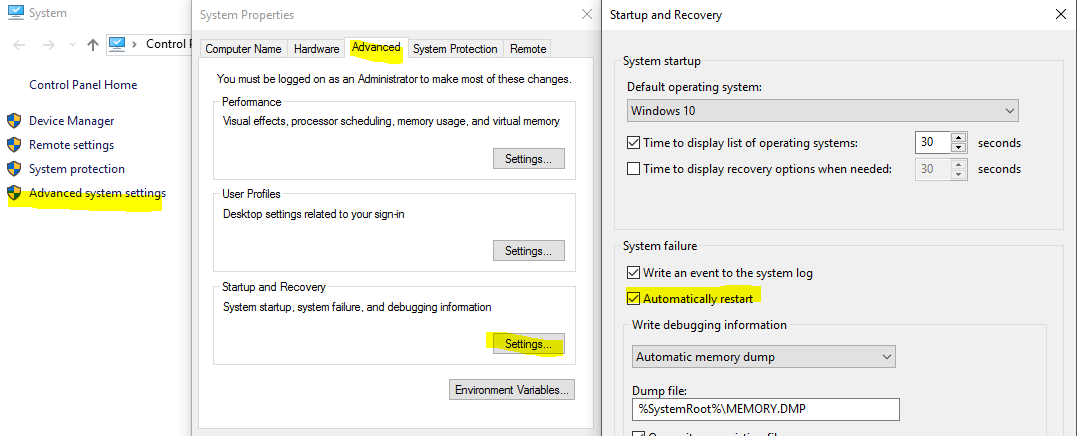Open the Default operating system dropdown
This screenshot has width=1077, height=436.
tap(822, 110)
